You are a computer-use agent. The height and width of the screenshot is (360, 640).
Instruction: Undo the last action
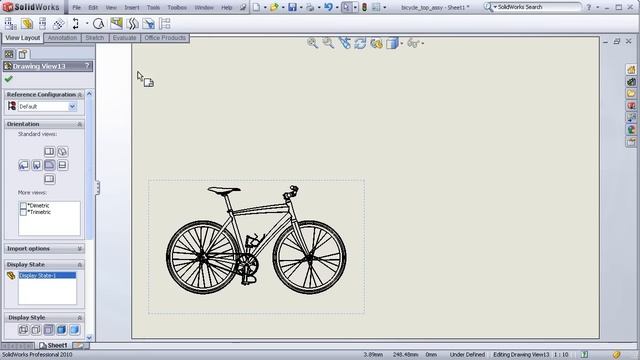pyautogui.click(x=329, y=7)
